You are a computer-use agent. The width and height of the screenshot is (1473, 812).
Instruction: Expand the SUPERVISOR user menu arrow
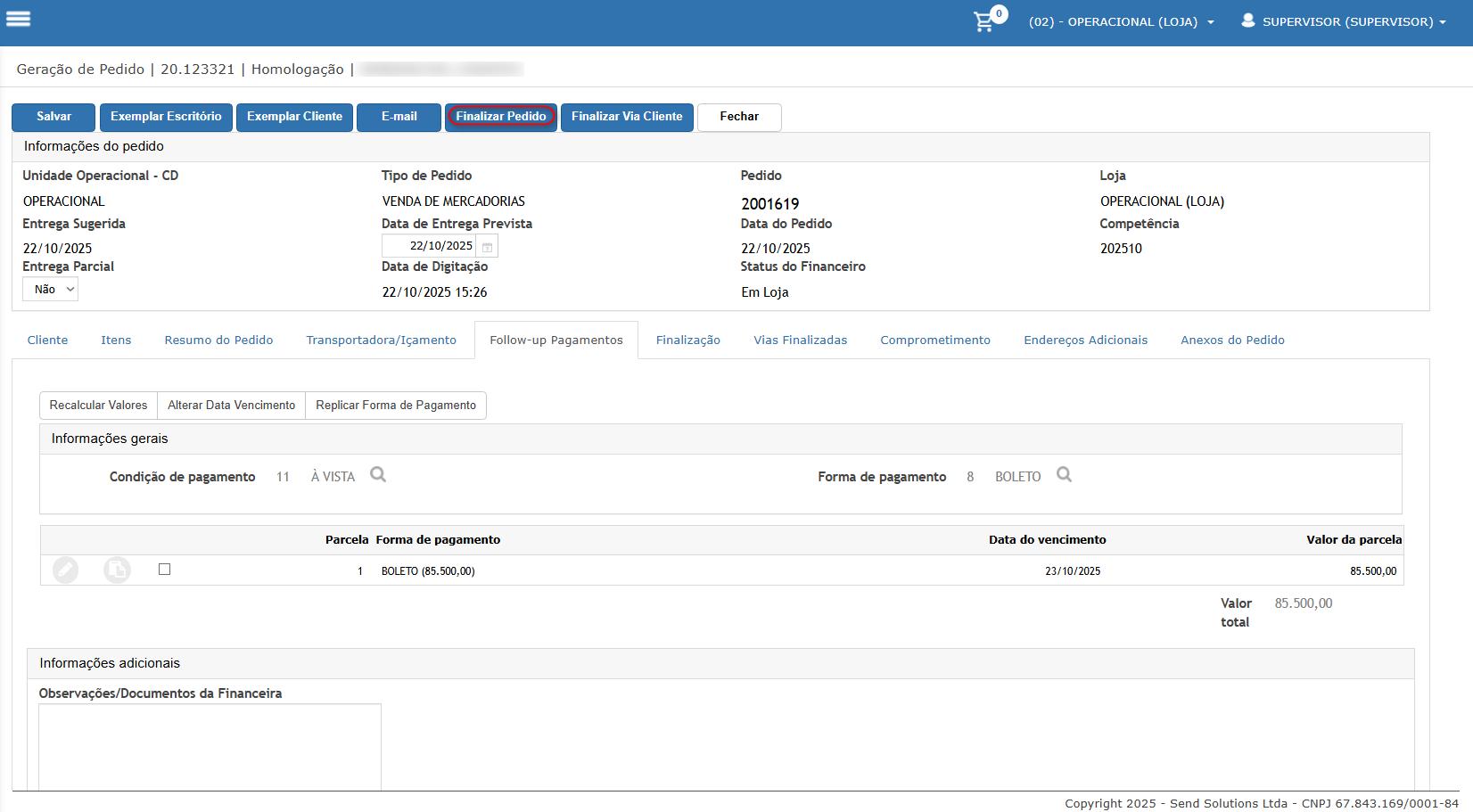coord(1443,22)
